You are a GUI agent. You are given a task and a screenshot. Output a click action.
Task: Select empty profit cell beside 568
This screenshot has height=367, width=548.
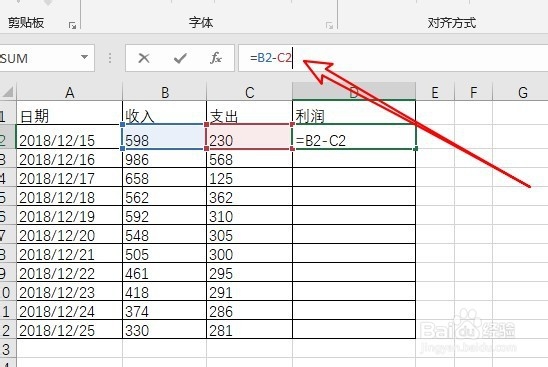(x=354, y=158)
